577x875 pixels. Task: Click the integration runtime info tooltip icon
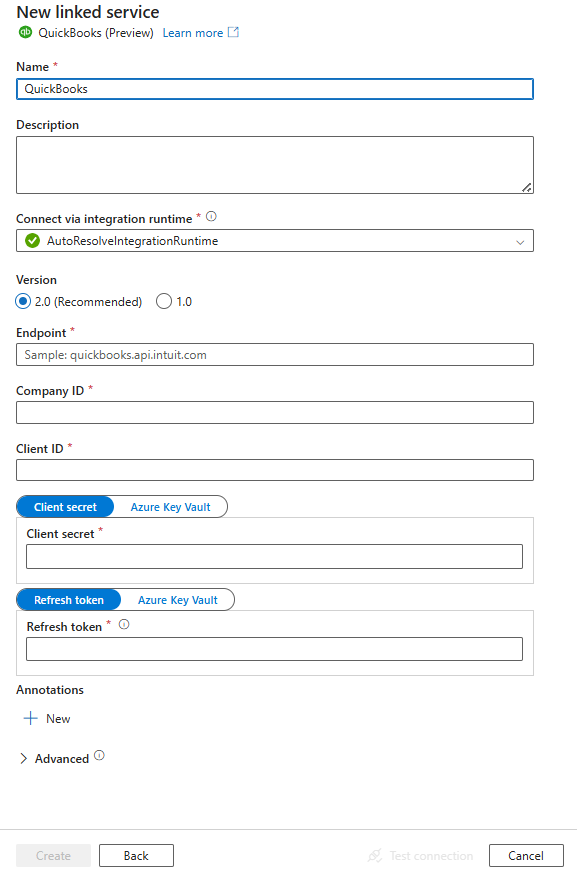pos(209,216)
